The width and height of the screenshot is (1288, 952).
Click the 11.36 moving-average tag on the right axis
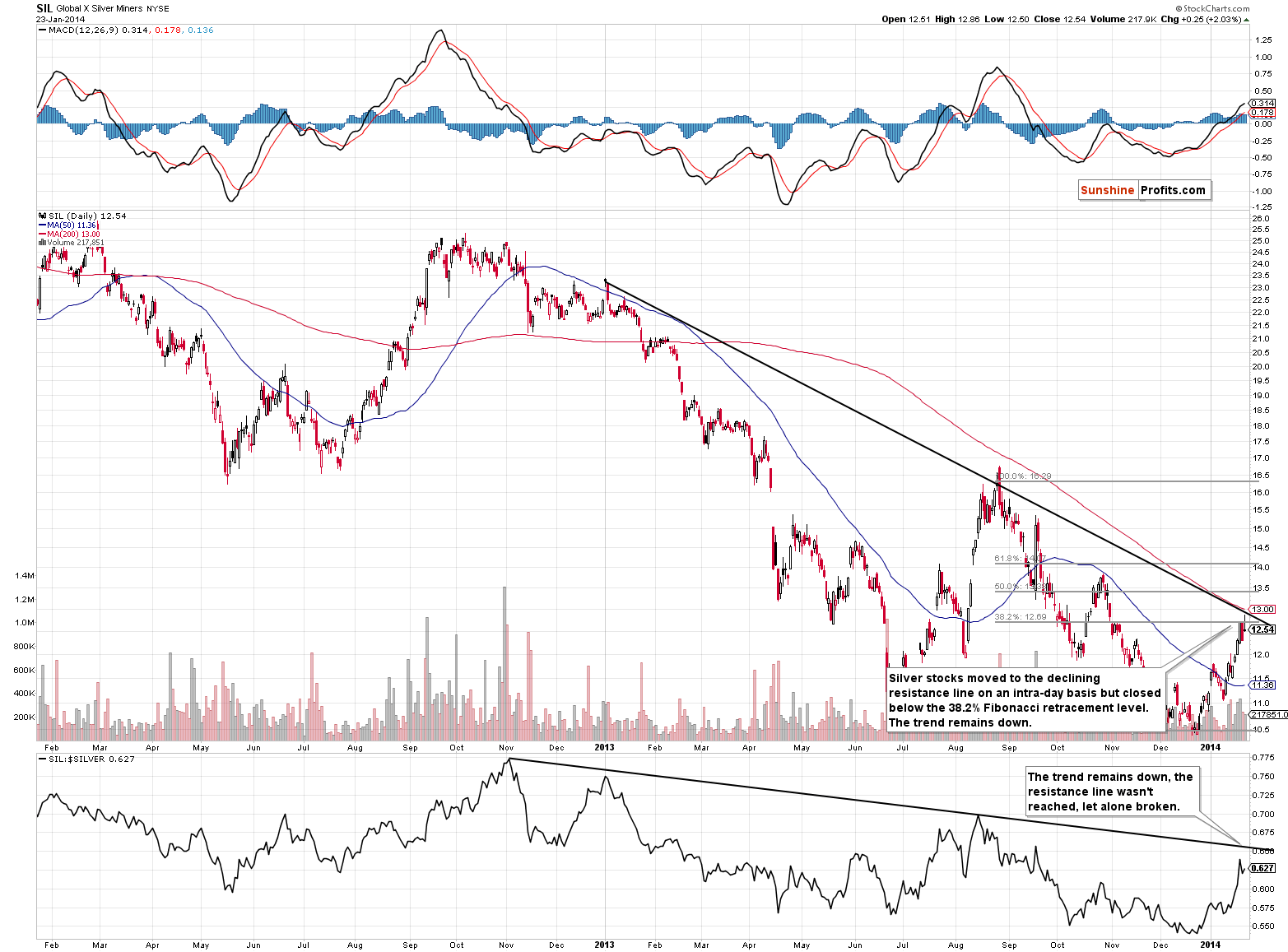pyautogui.click(x=1262, y=685)
